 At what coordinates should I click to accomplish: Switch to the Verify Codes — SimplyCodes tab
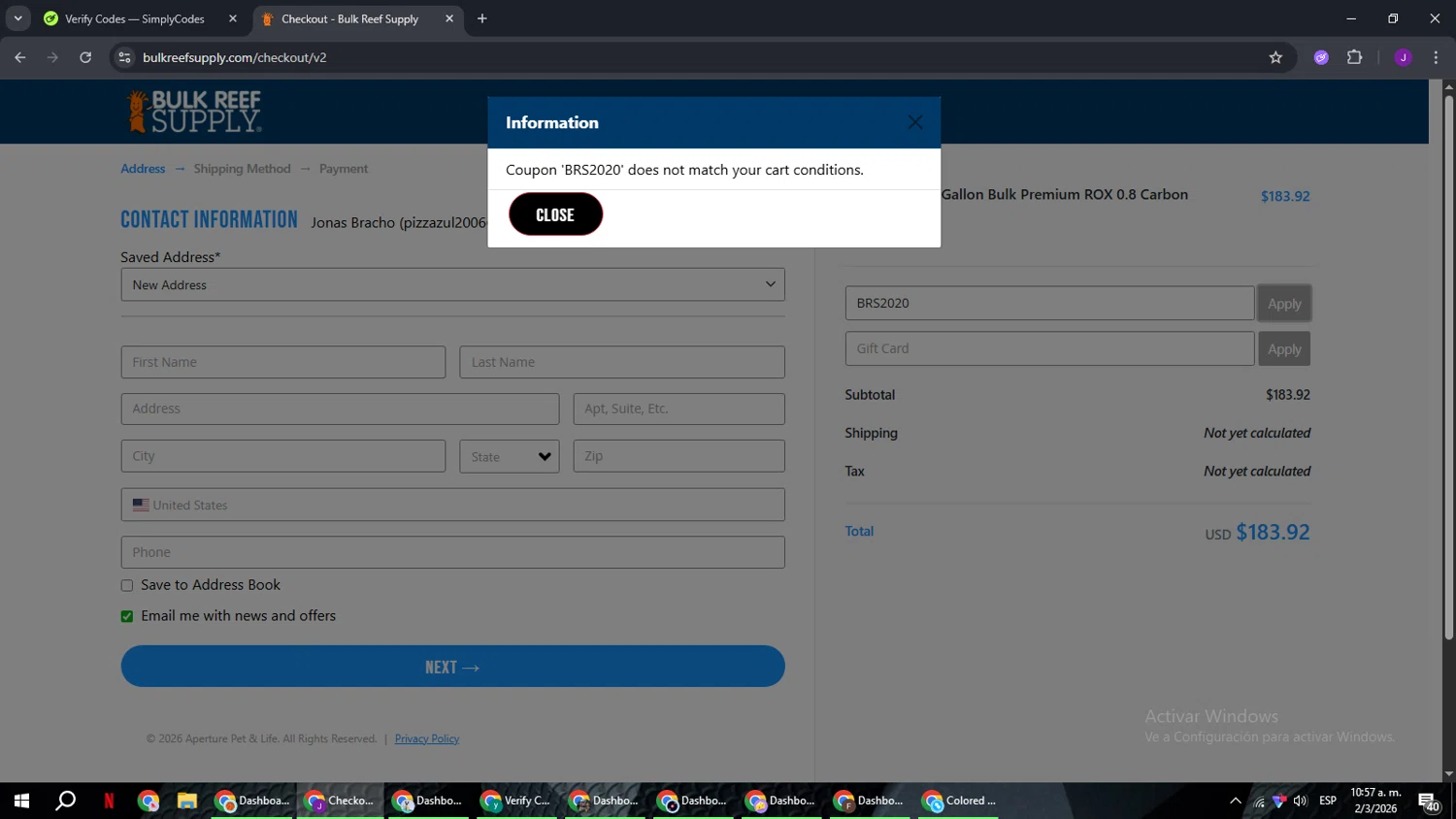tap(134, 18)
